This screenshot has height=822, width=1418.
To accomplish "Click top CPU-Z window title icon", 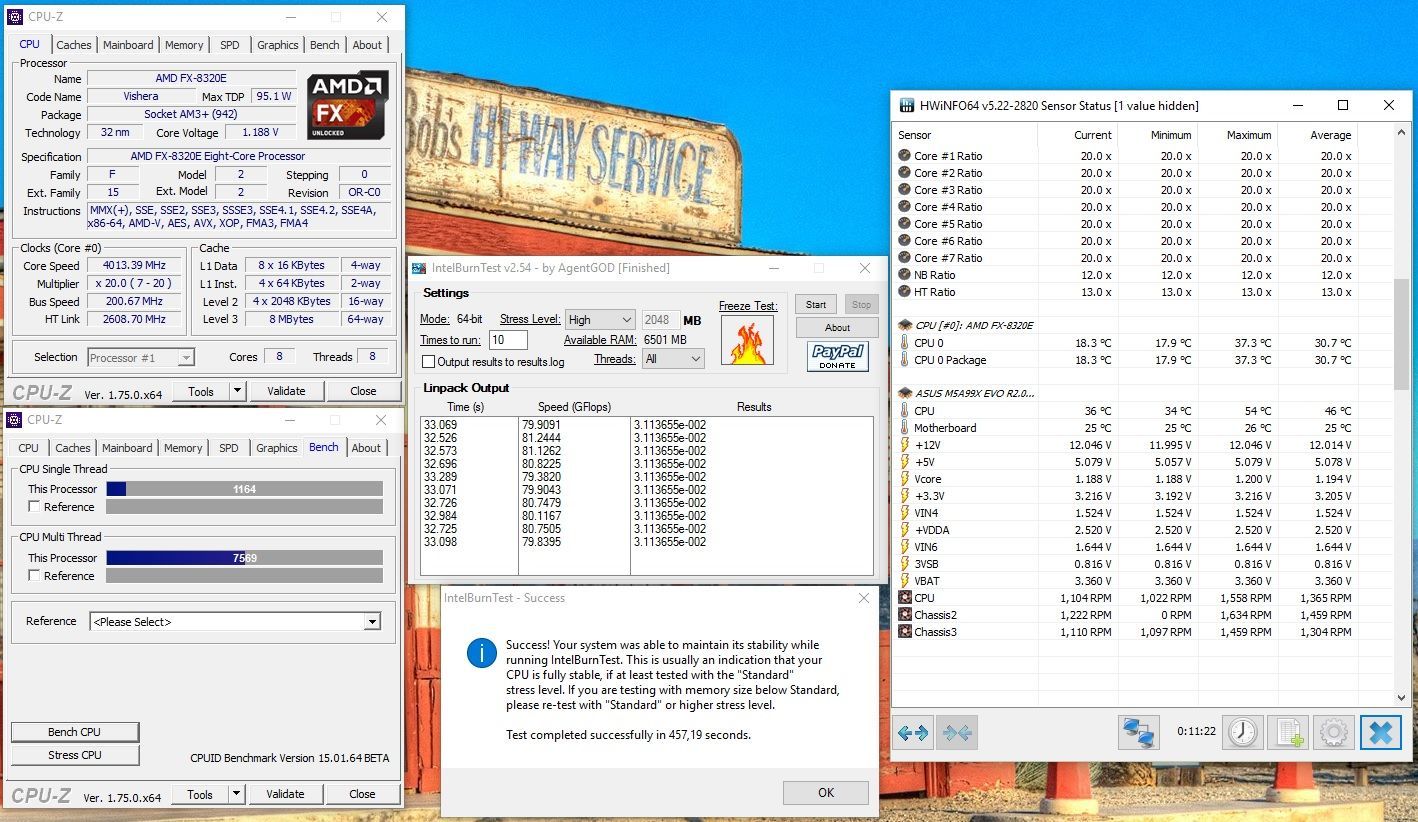I will [15, 17].
